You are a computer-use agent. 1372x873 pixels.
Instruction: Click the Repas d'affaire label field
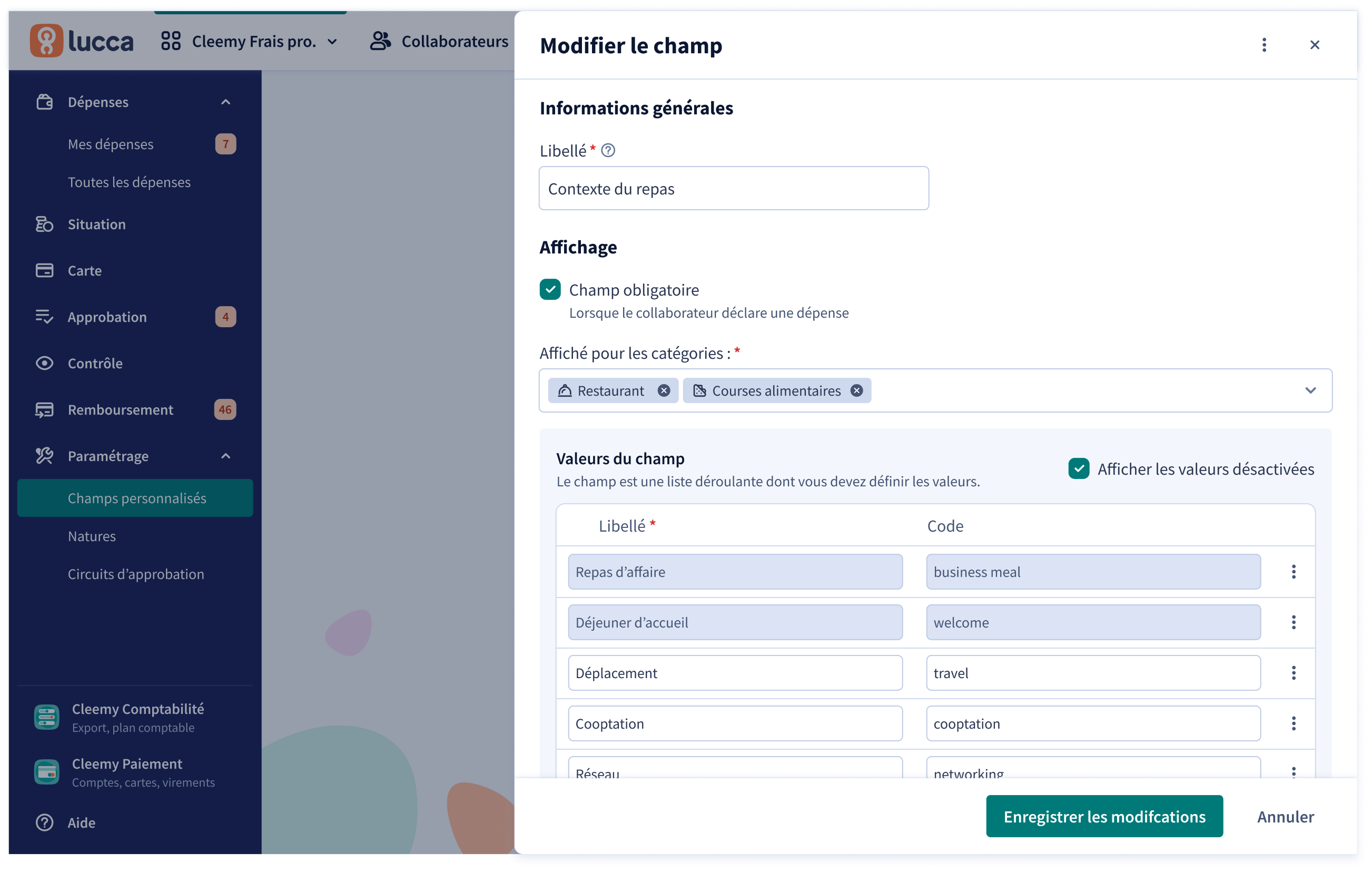(x=735, y=572)
